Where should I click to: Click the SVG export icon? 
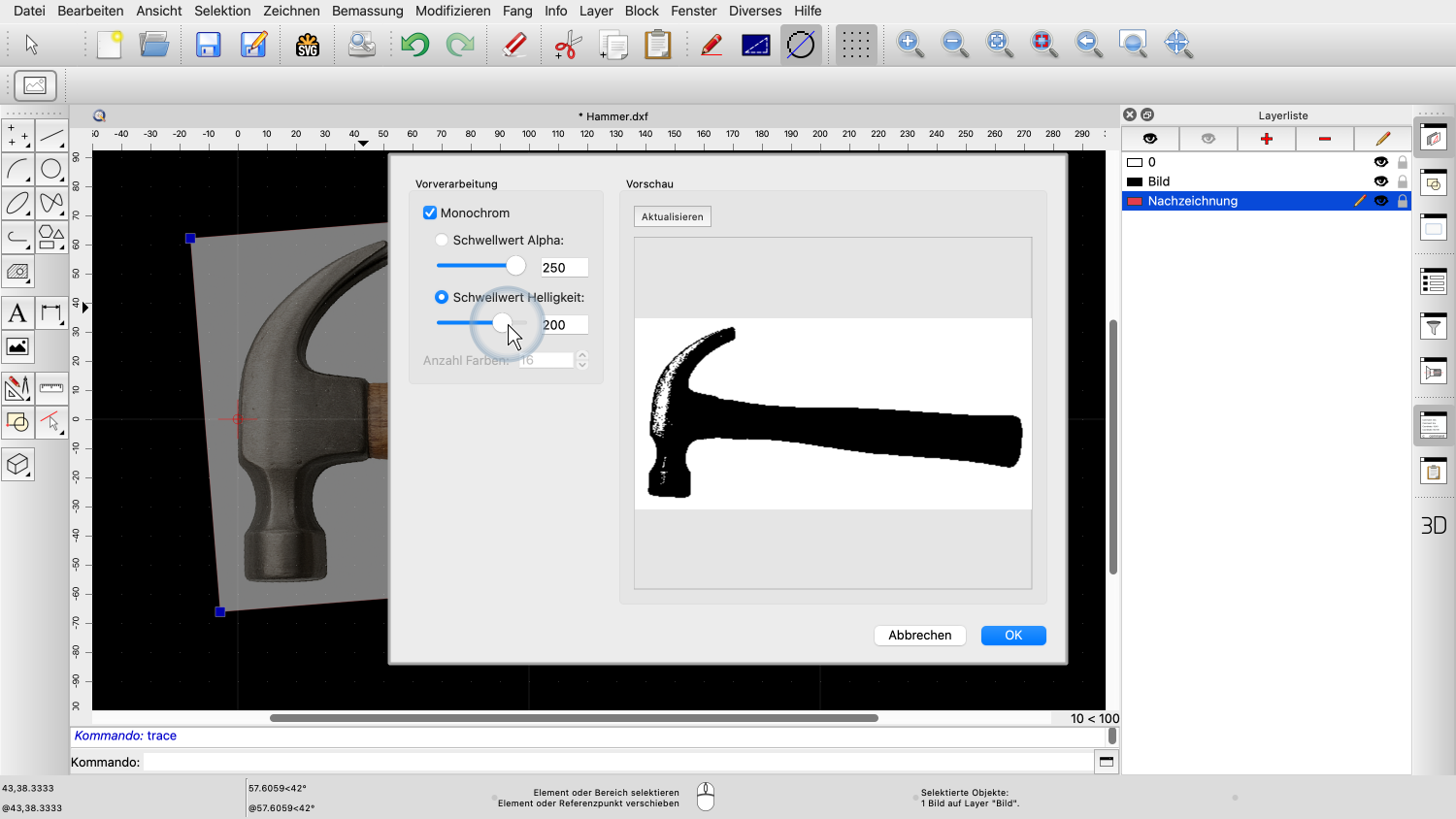pos(308,45)
